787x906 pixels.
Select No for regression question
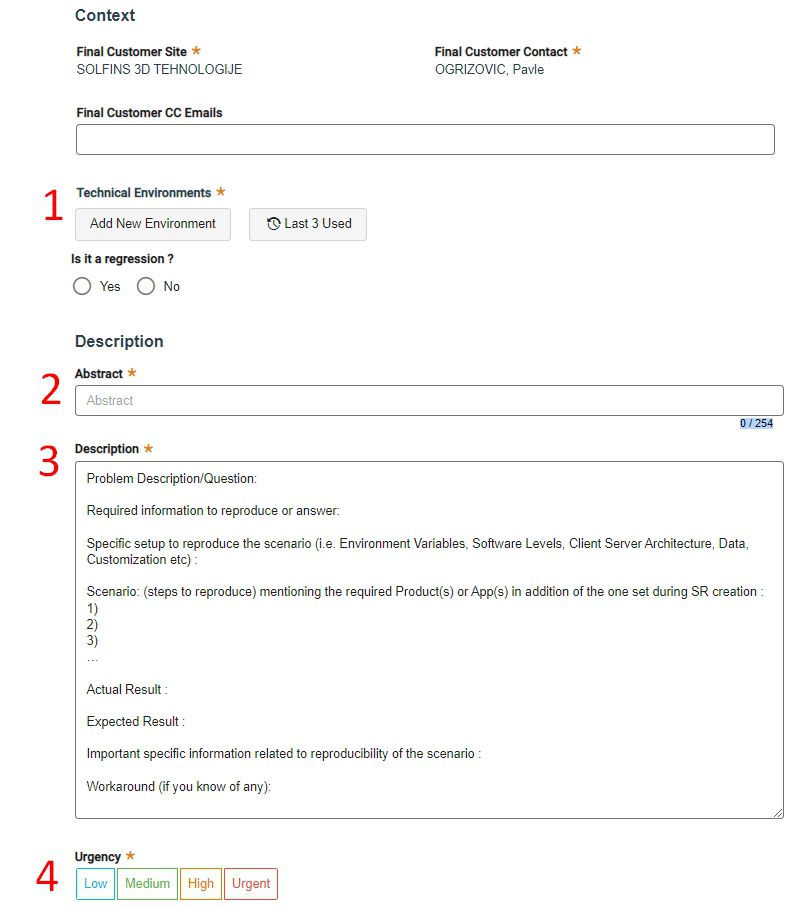pyautogui.click(x=146, y=286)
